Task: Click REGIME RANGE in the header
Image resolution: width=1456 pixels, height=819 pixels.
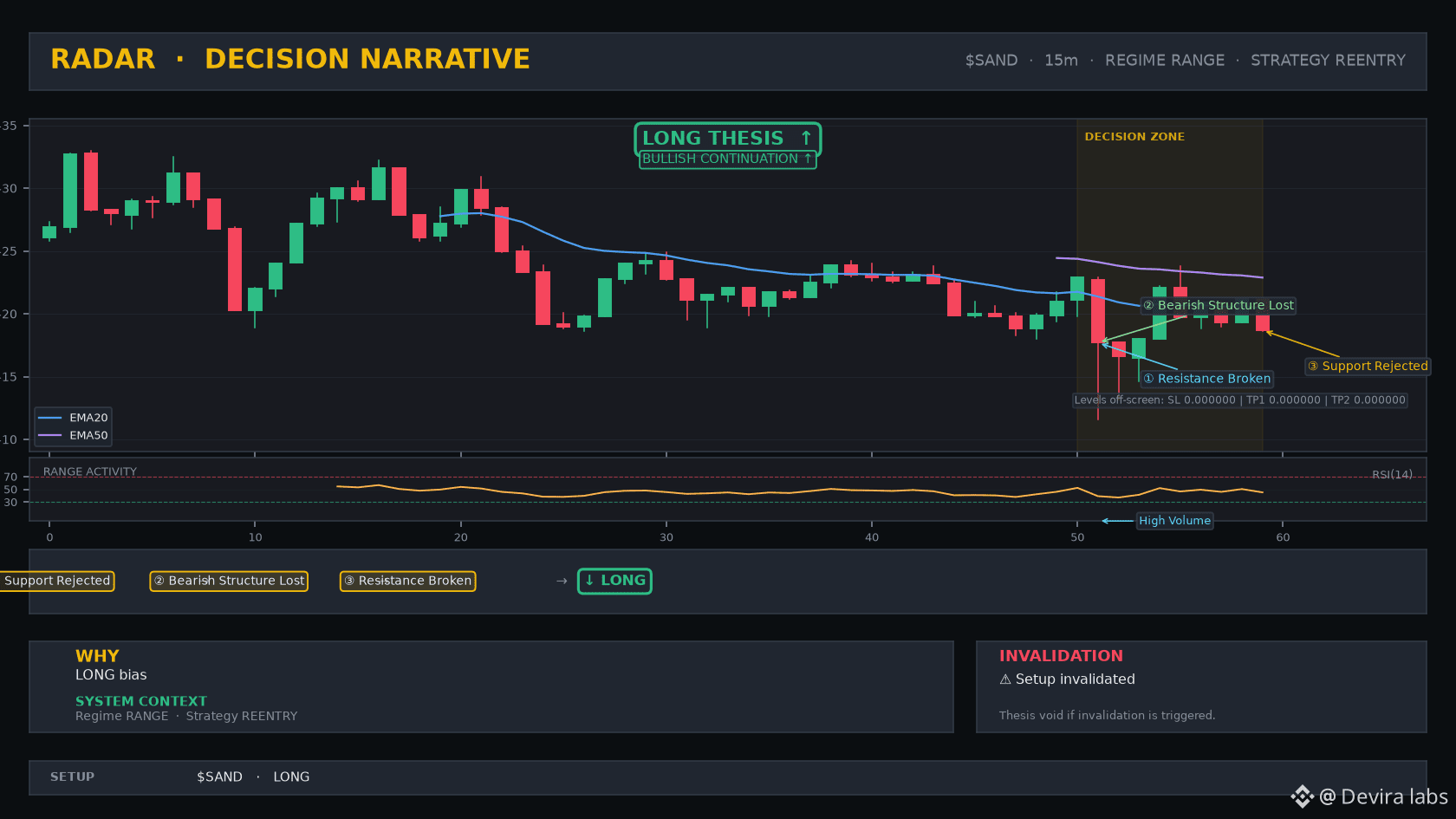Action: click(1165, 61)
